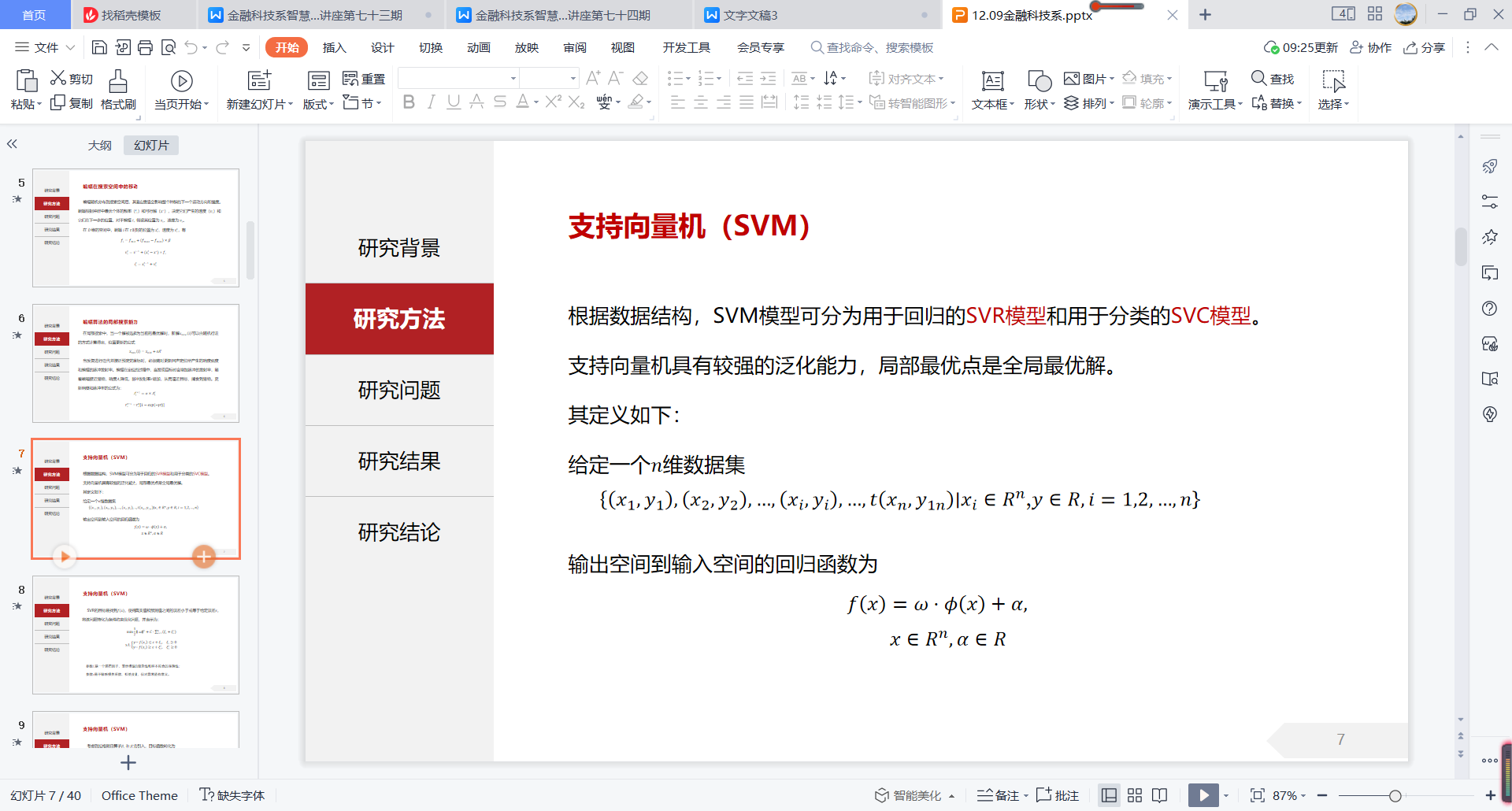Clear formatting eraser icon
Viewport: 1512px width, 811px height.
640,78
